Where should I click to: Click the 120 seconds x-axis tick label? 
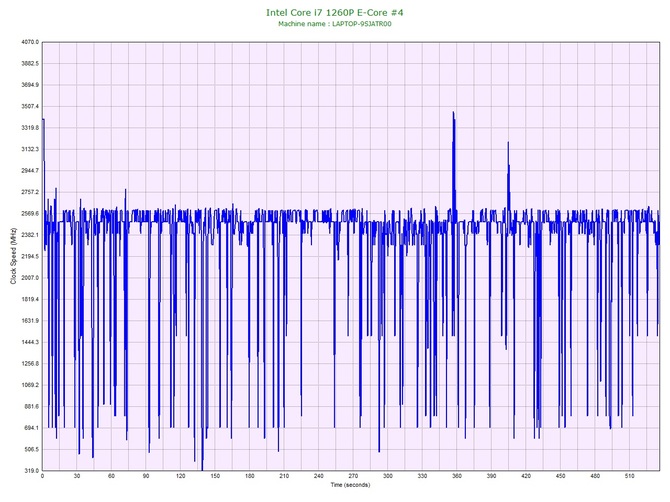point(181,476)
